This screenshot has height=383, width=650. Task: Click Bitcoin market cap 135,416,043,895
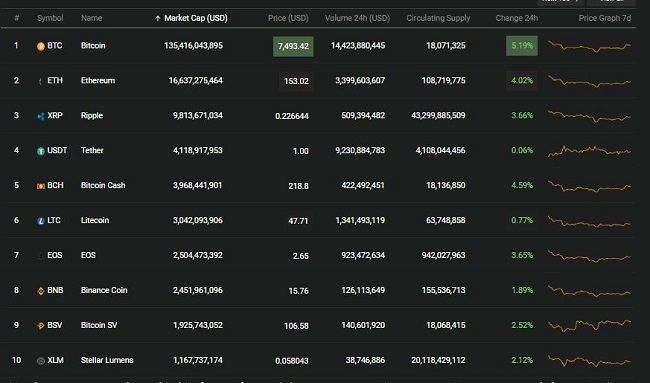(x=193, y=46)
